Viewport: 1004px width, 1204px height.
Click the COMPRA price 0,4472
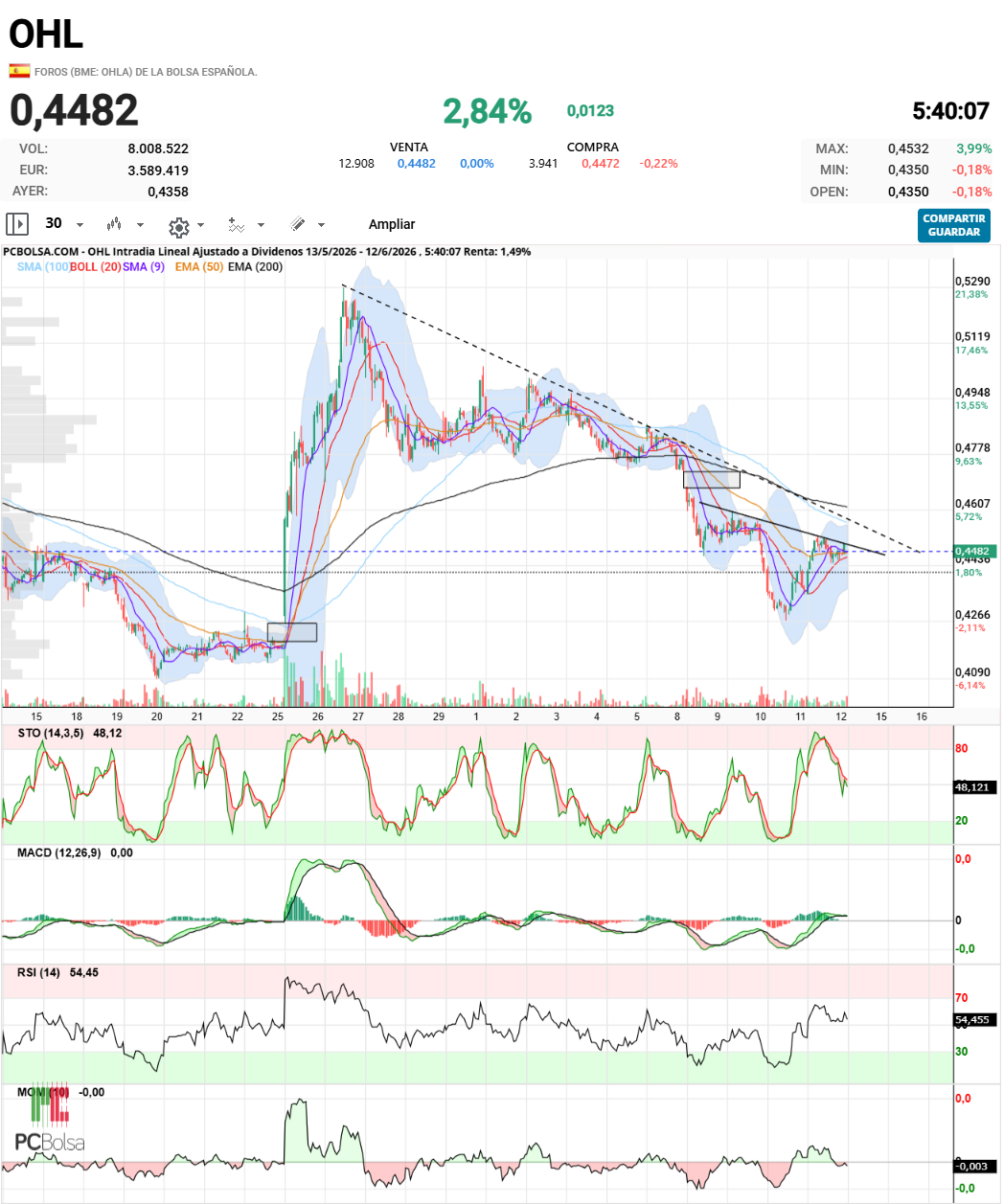pyautogui.click(x=601, y=164)
